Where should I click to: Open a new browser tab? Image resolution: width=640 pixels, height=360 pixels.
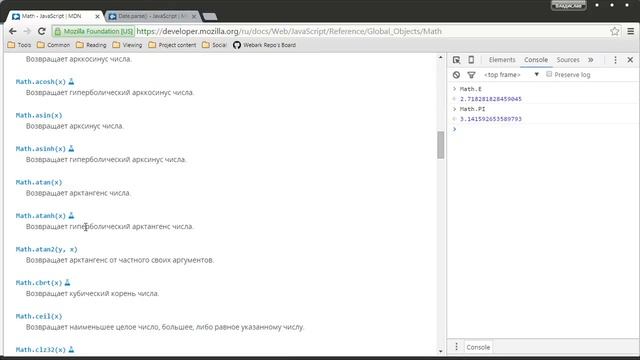tap(210, 17)
